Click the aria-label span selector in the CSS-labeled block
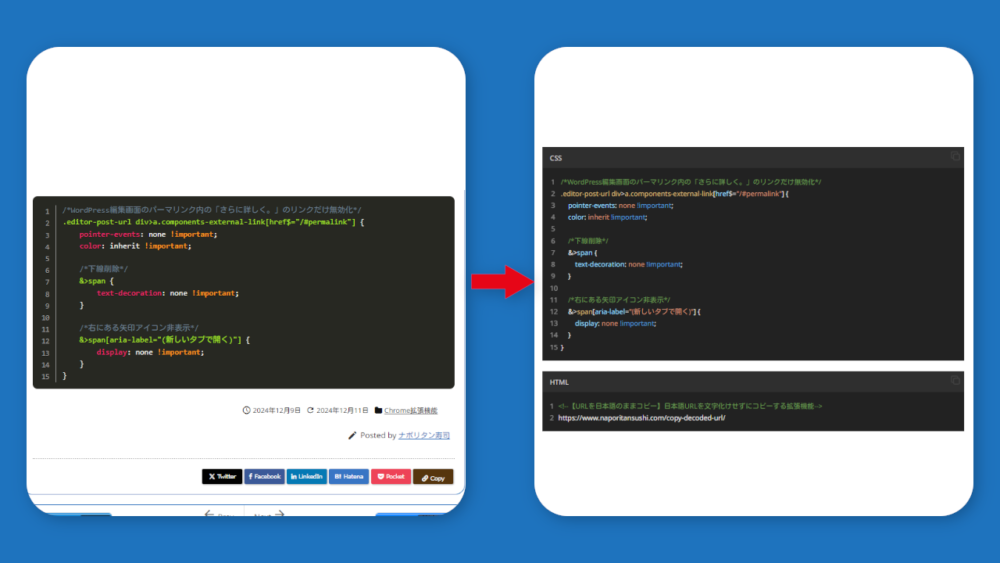The height and width of the screenshot is (563, 1000). click(x=634, y=312)
